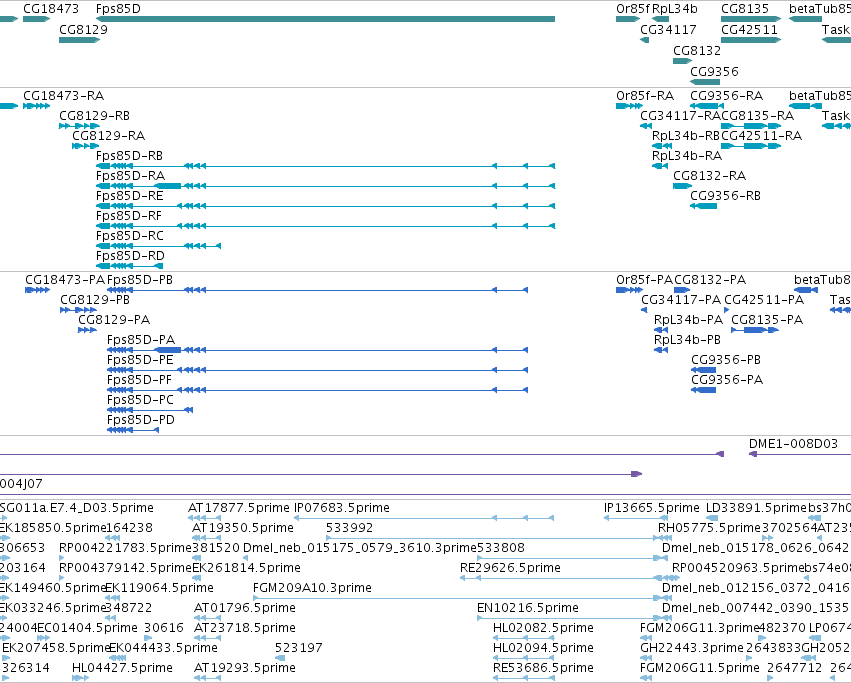This screenshot has width=851, height=683.
Task: Click the CG18473 gene label
Action: coord(50,9)
